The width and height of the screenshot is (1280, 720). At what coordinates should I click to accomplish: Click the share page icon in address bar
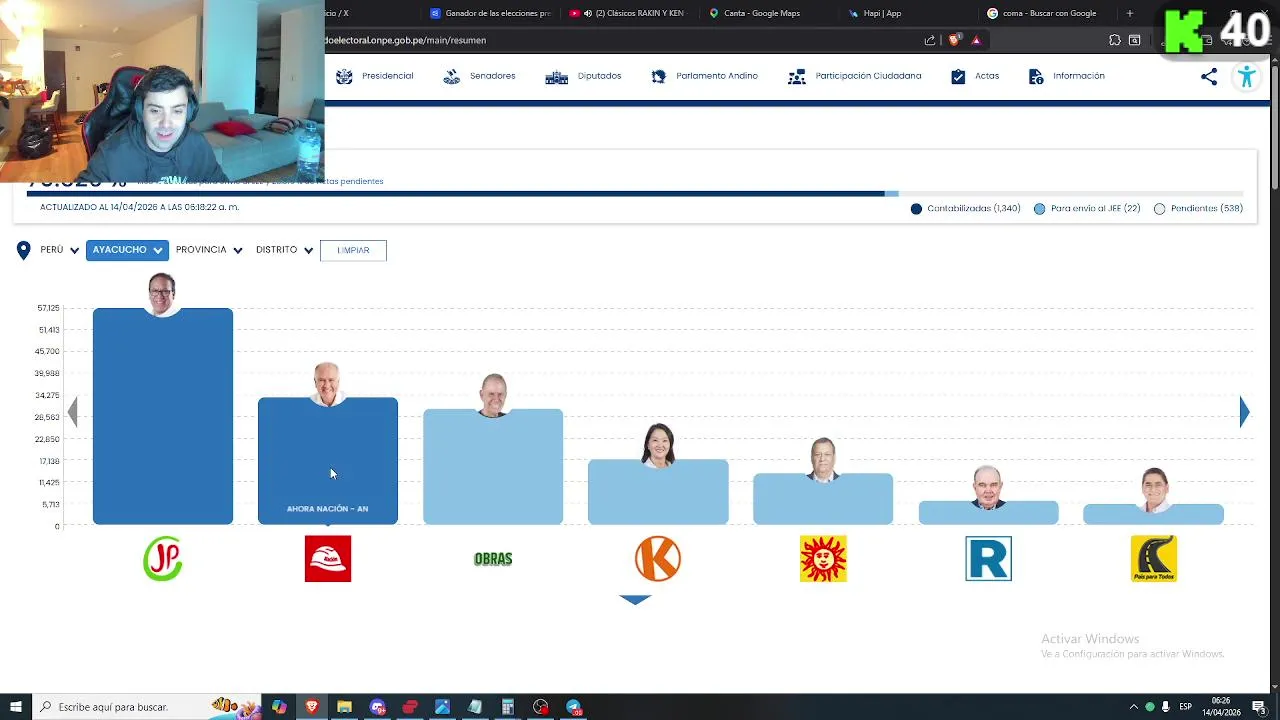click(x=930, y=40)
